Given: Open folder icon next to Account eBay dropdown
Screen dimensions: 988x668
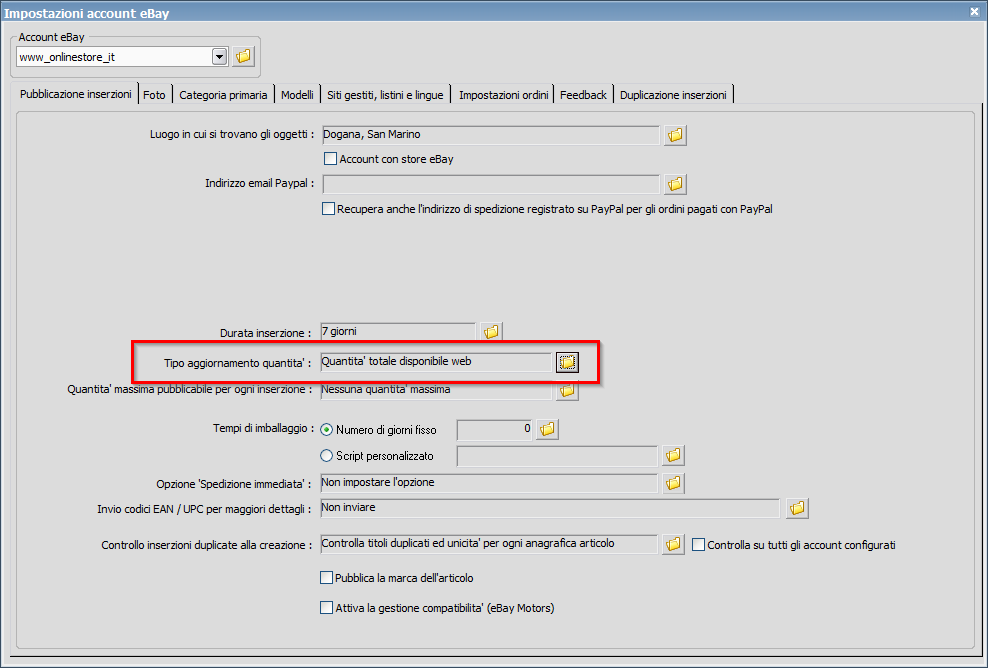Looking at the screenshot, I should 243,56.
